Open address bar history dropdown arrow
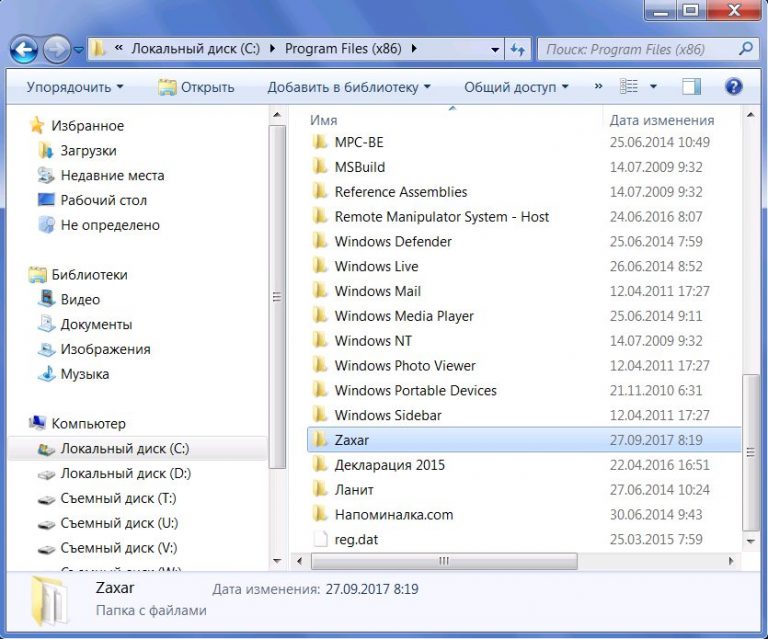This screenshot has width=768, height=639. (x=496, y=49)
